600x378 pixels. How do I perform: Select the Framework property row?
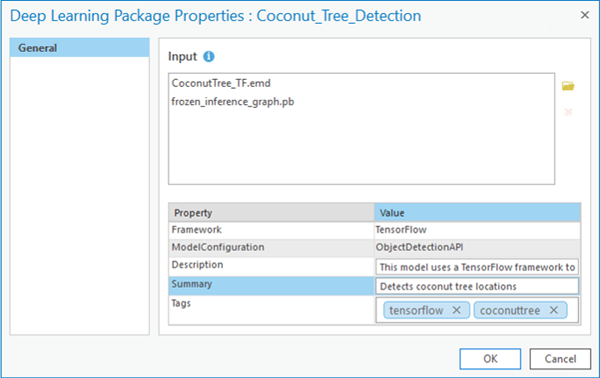tap(375, 230)
